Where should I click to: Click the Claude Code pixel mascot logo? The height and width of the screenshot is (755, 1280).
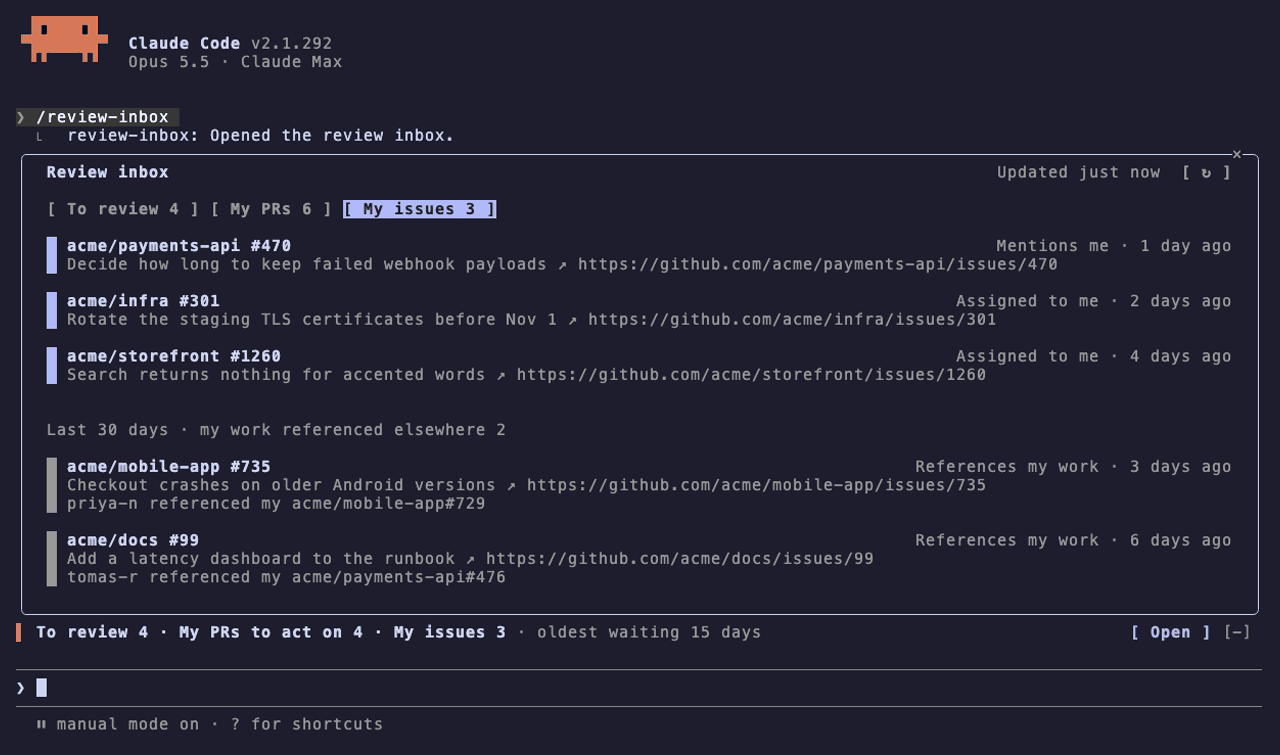64,39
